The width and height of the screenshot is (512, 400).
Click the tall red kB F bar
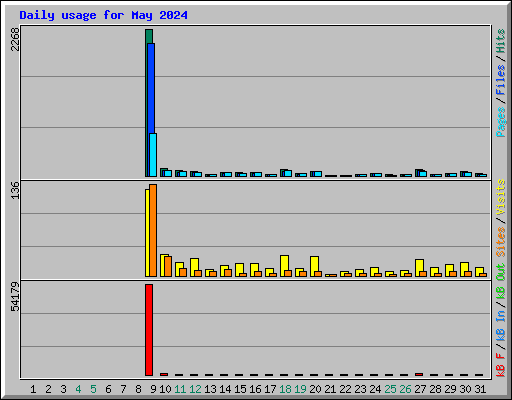149,330
